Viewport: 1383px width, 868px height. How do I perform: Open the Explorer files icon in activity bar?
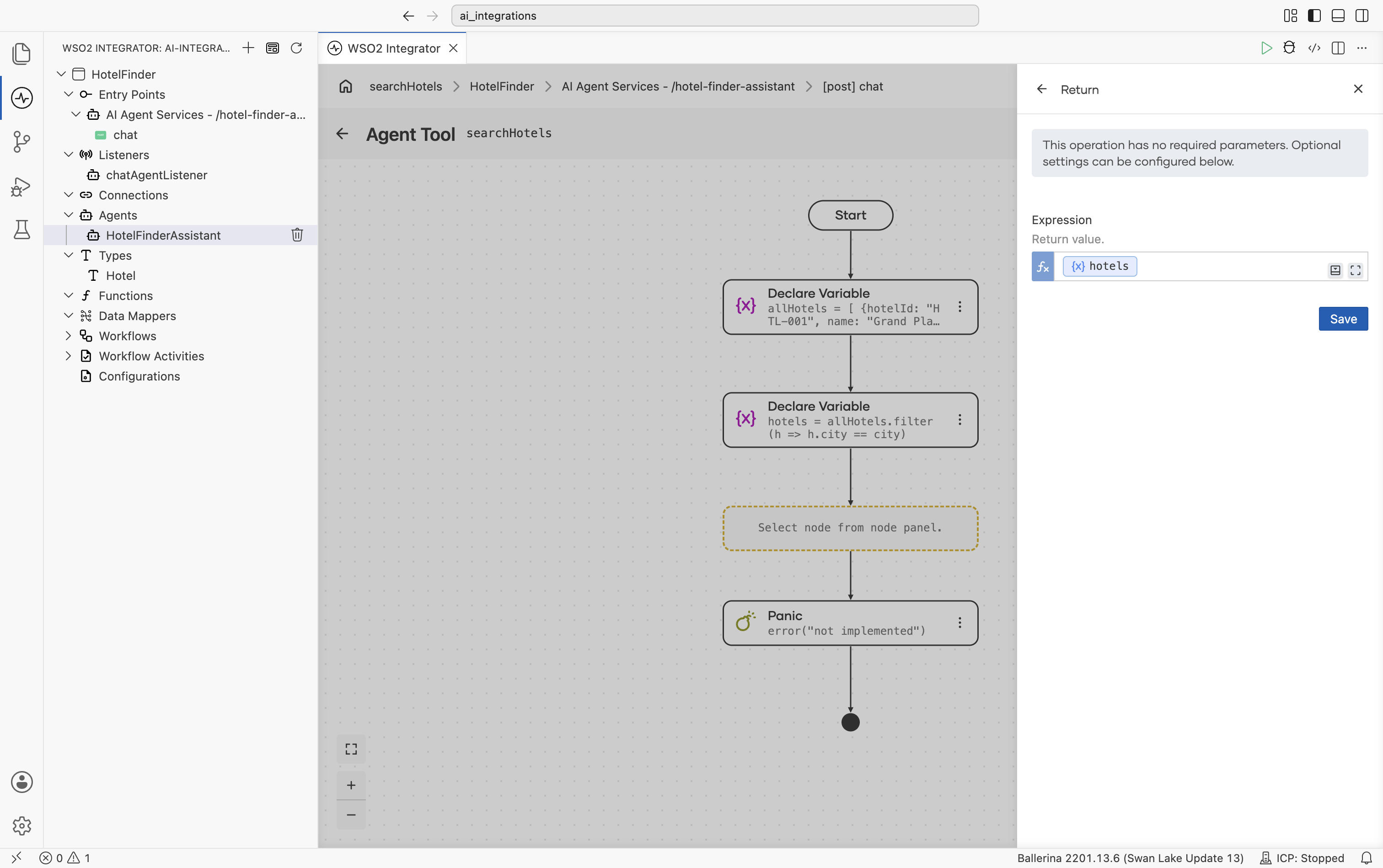[21, 54]
